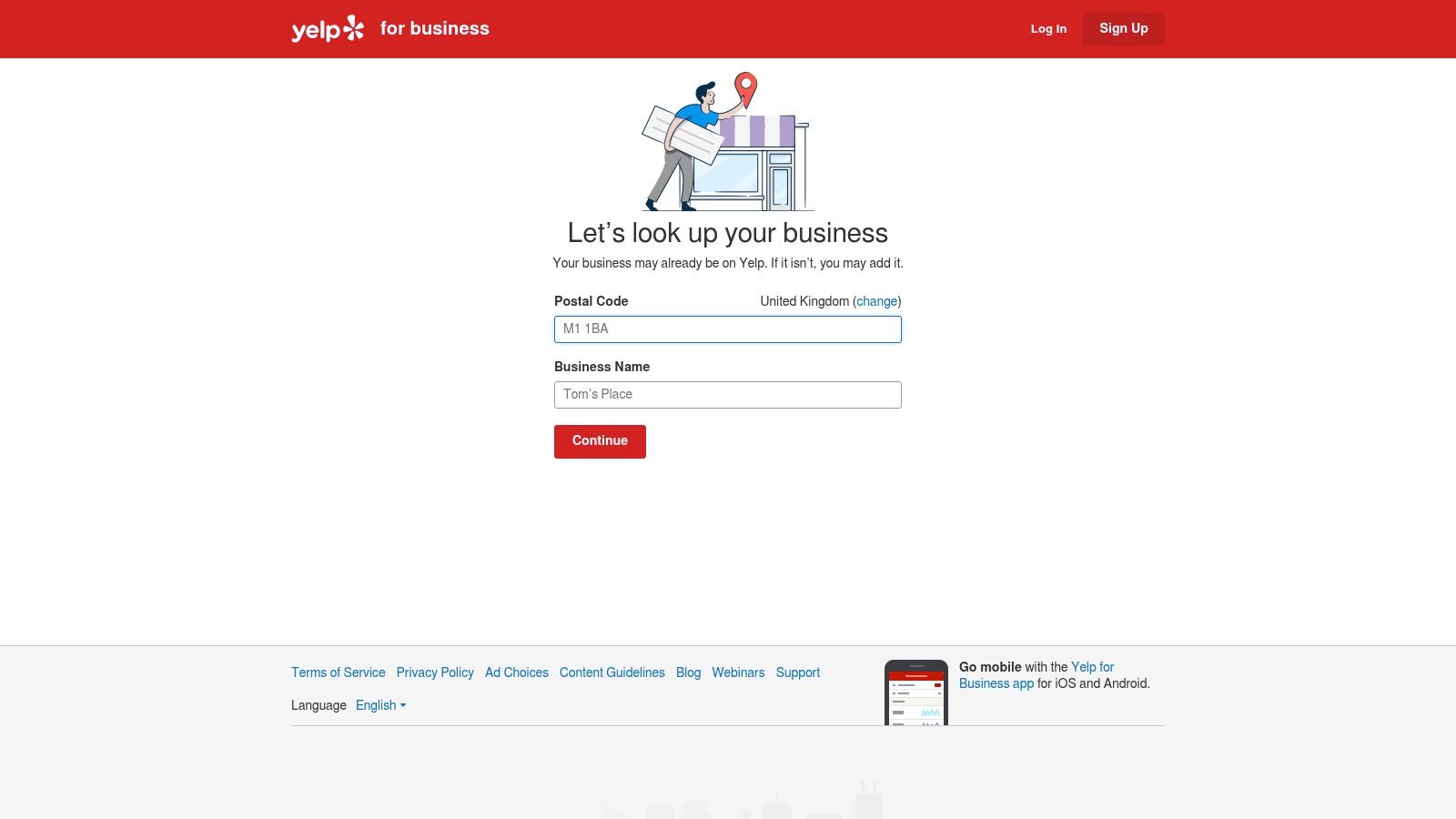1456x819 pixels.
Task: Click the 'Business Name' label
Action: tap(602, 367)
